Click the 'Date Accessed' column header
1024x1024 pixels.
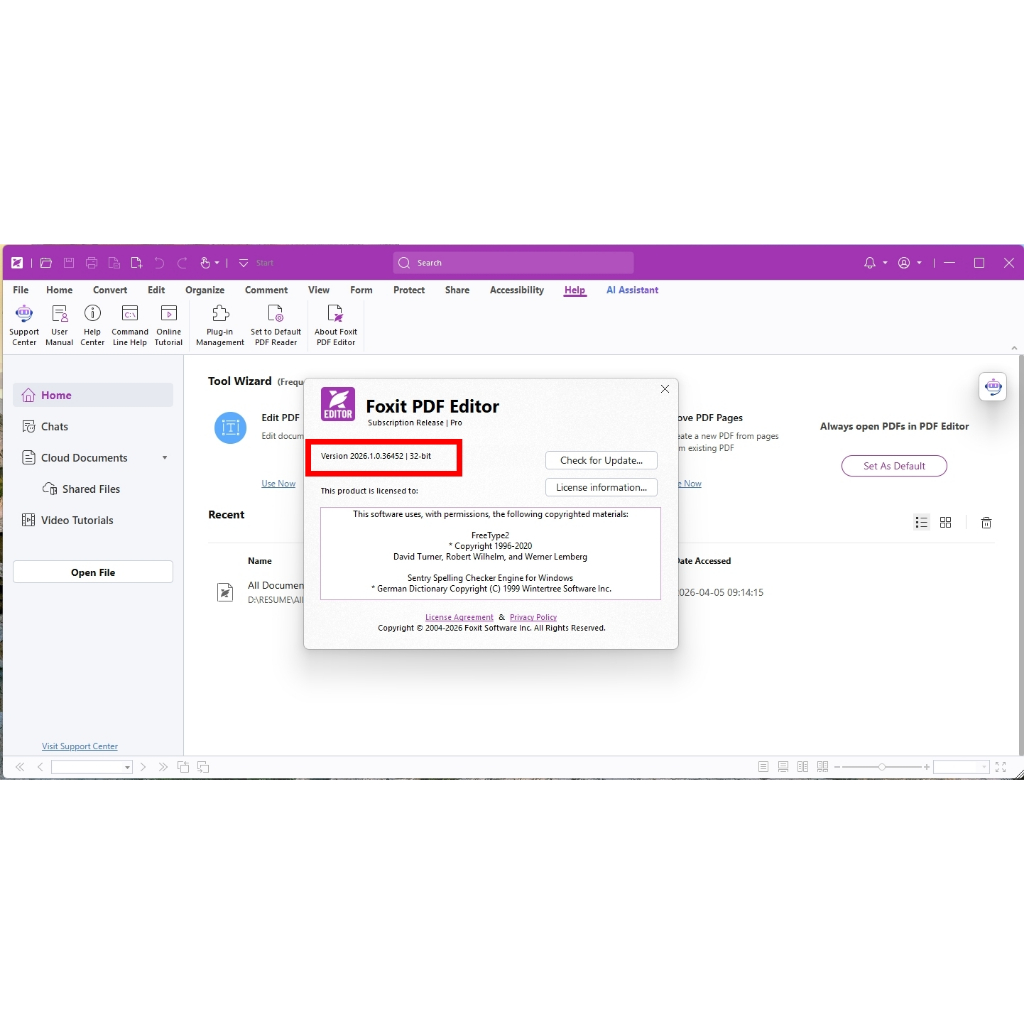704,561
